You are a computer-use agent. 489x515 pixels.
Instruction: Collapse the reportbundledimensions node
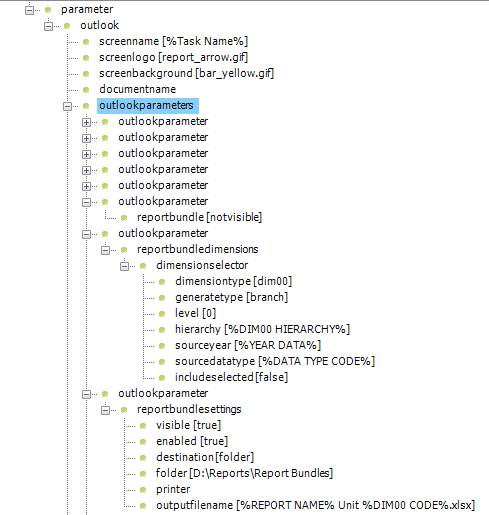tap(105, 250)
